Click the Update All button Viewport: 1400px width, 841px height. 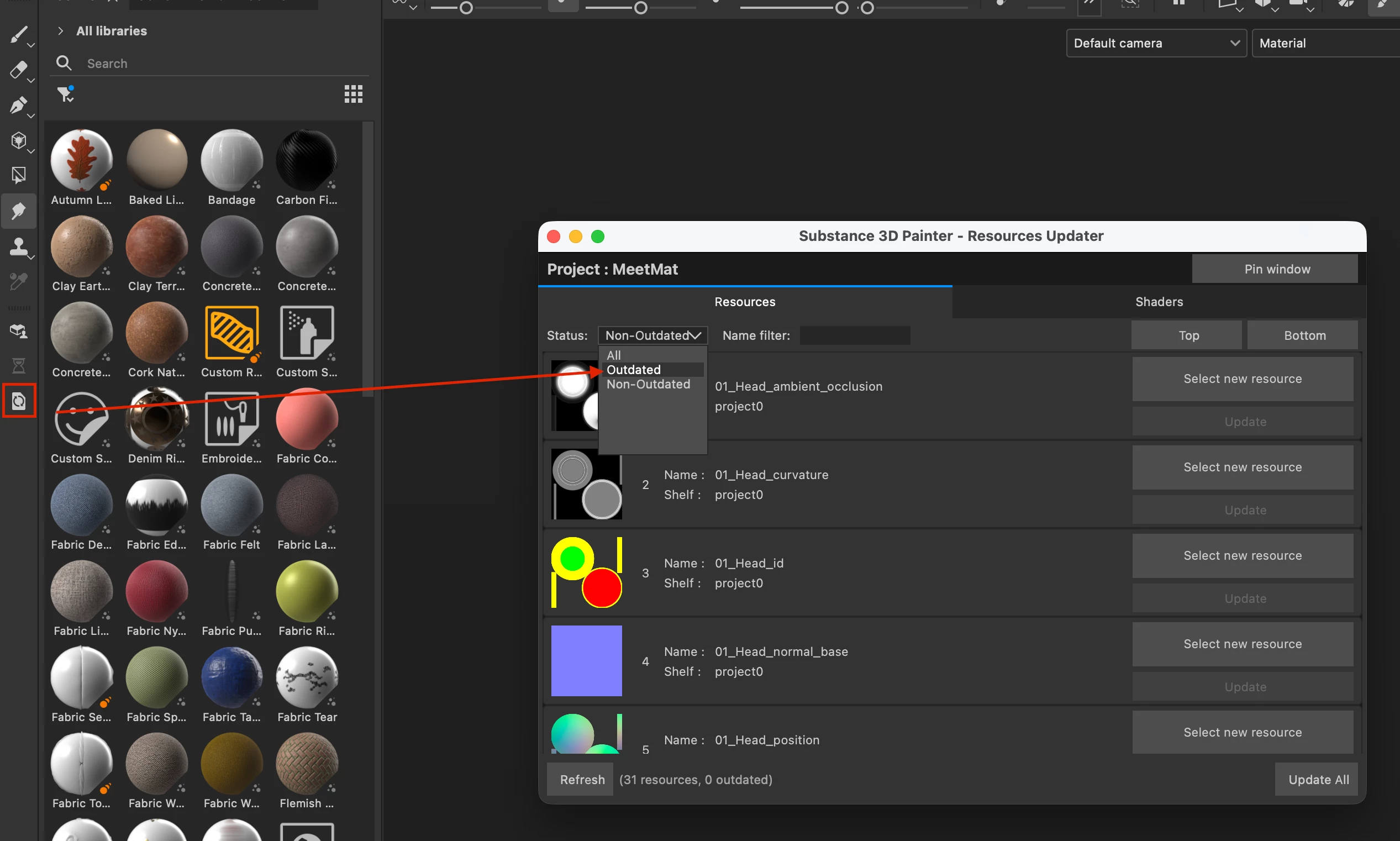(1318, 779)
